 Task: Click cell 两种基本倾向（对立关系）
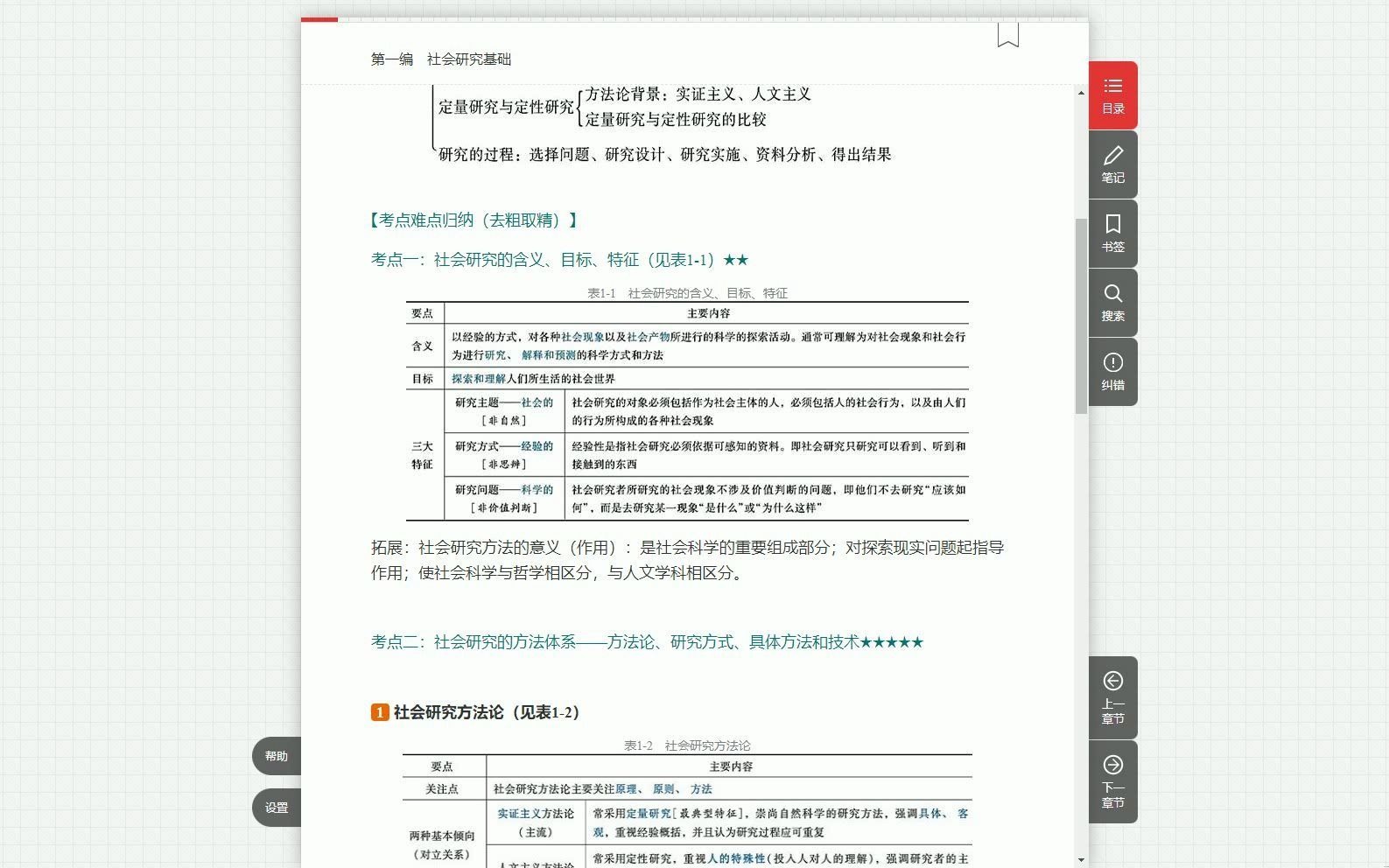(x=442, y=845)
